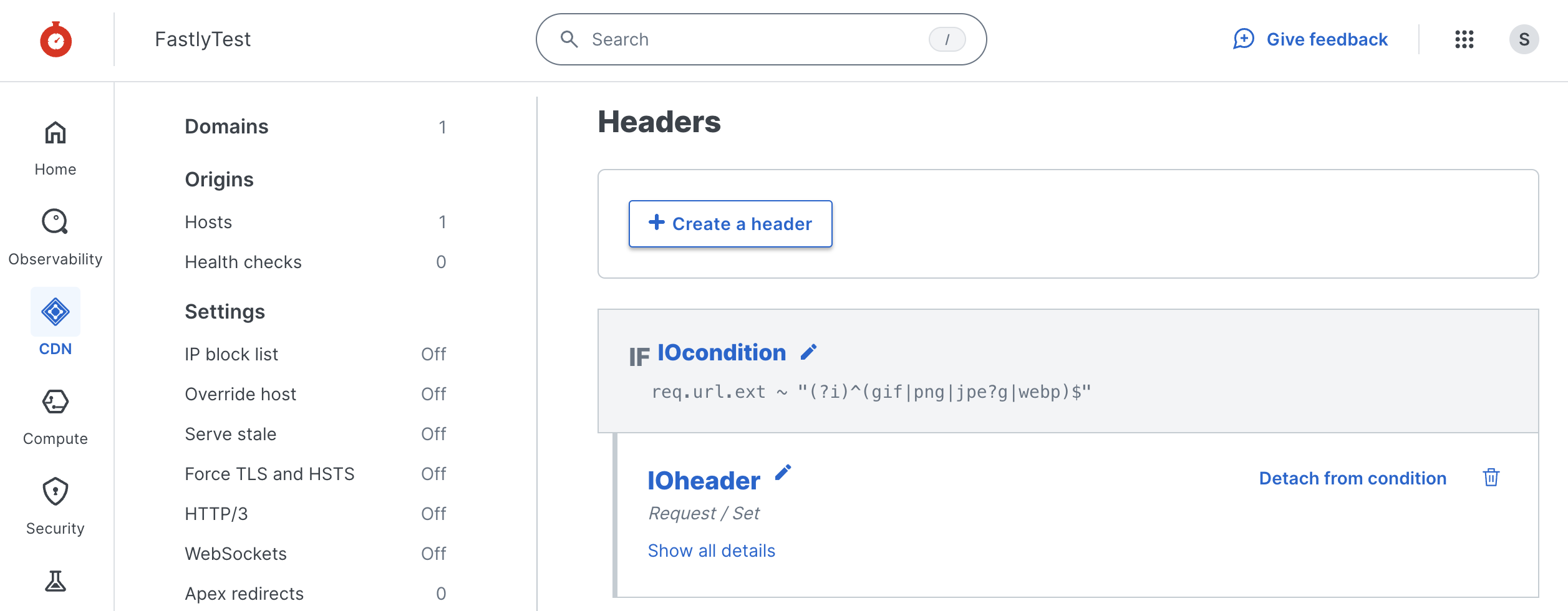
Task: Delete IOheader with the trash icon
Action: (1491, 477)
